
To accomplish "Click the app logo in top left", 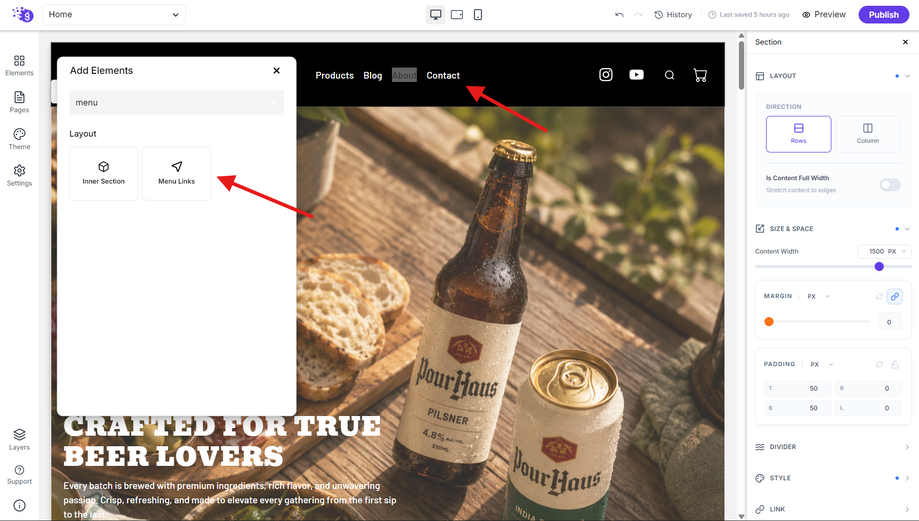I will 23,14.
